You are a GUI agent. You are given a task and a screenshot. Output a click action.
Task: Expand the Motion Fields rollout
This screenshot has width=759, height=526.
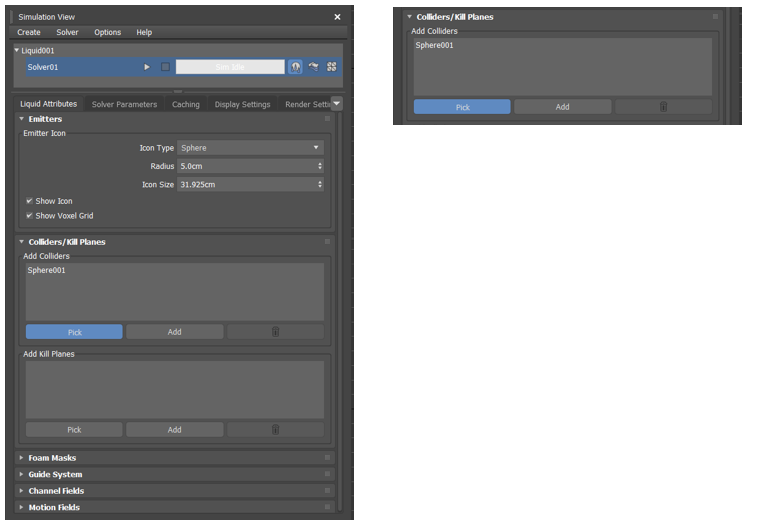click(21, 507)
